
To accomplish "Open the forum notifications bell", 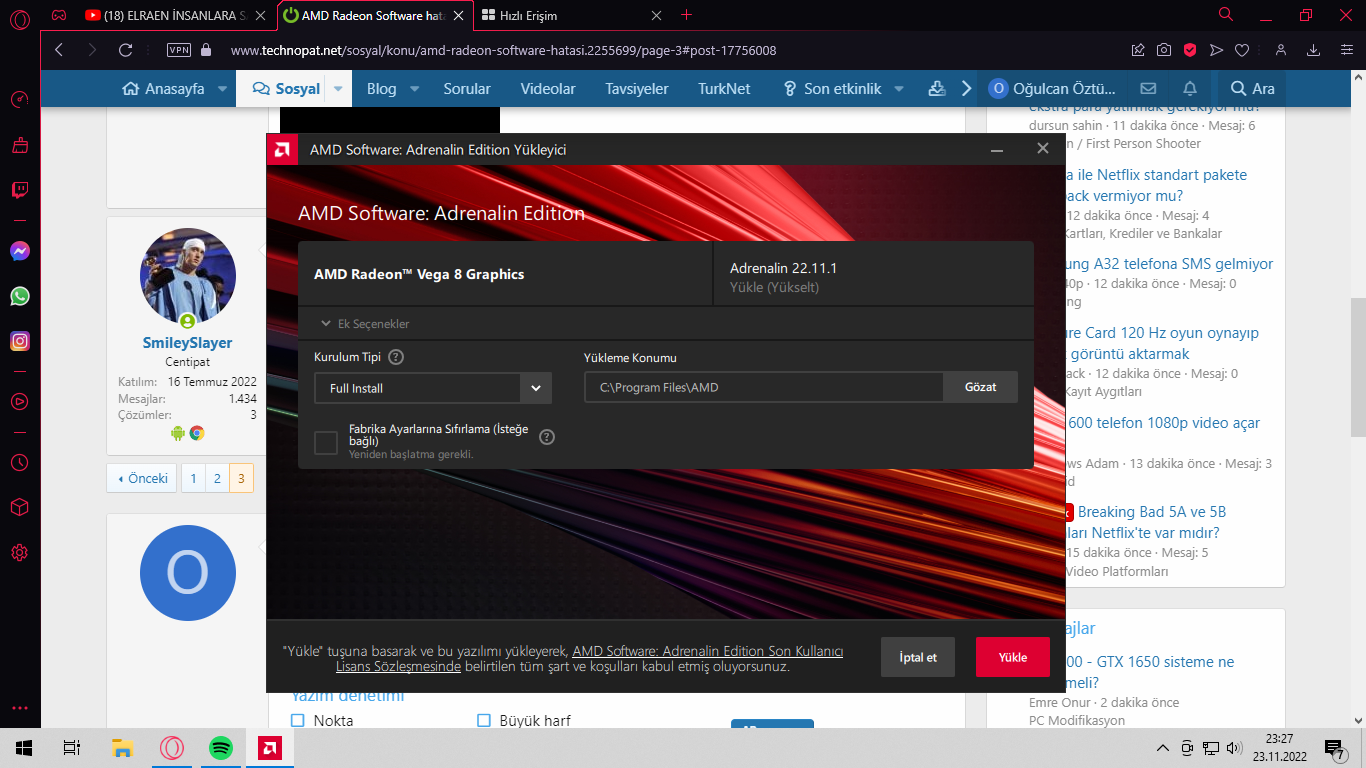I will (1190, 88).
